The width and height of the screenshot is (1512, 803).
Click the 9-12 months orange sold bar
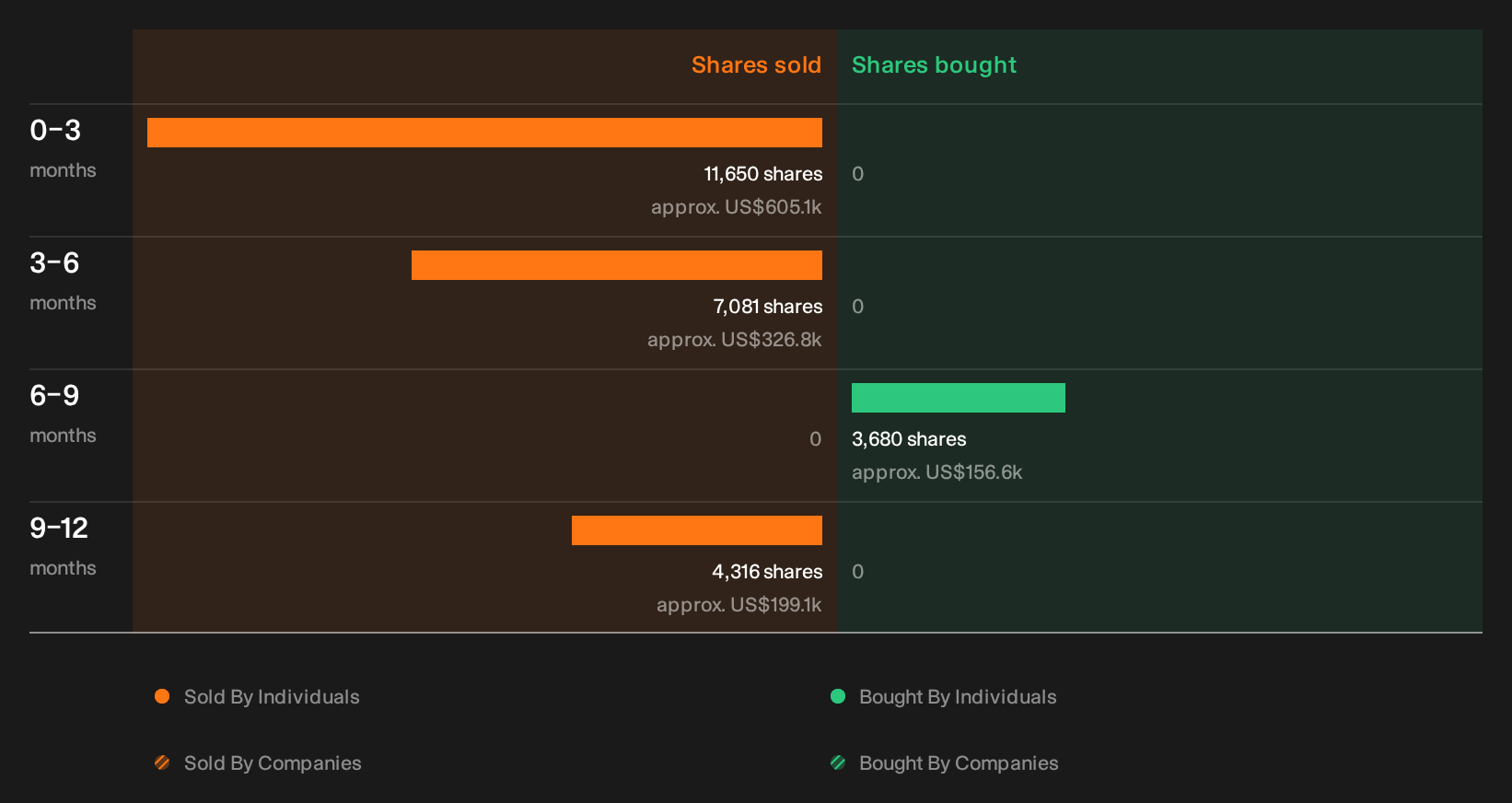(x=697, y=530)
